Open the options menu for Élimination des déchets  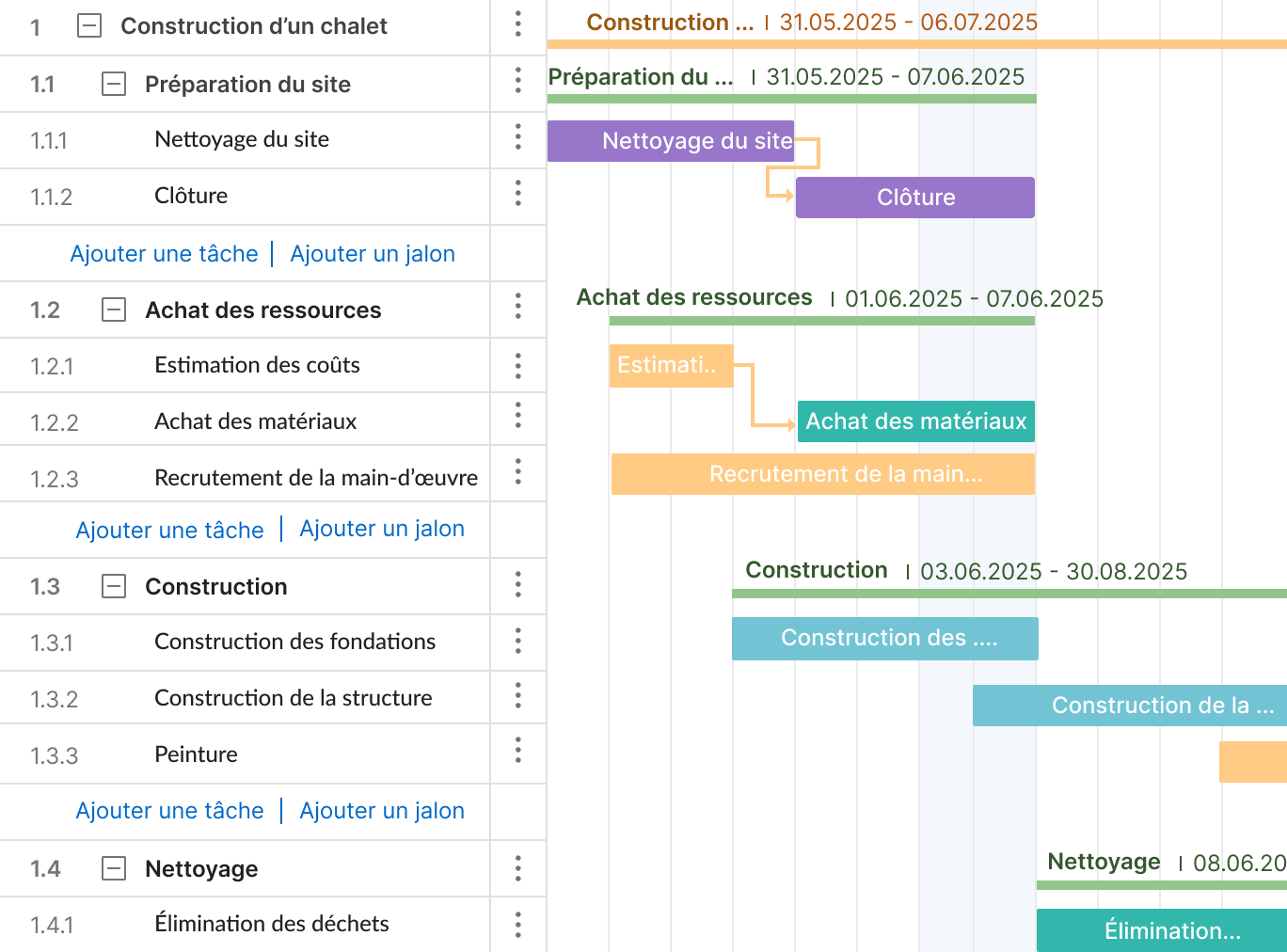click(x=518, y=925)
